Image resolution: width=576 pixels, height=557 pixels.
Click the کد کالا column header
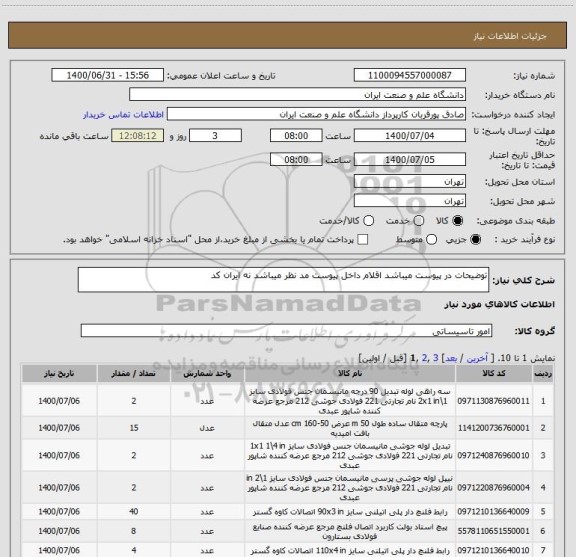[494, 374]
